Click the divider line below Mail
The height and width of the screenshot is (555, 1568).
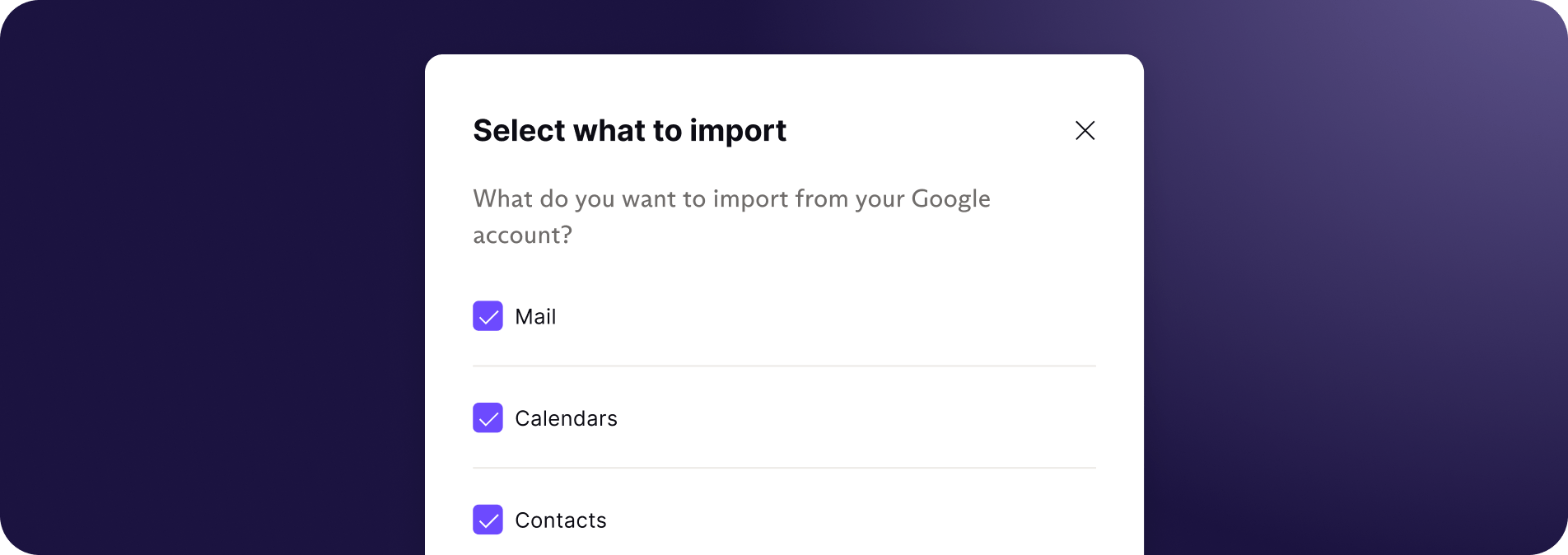(784, 366)
